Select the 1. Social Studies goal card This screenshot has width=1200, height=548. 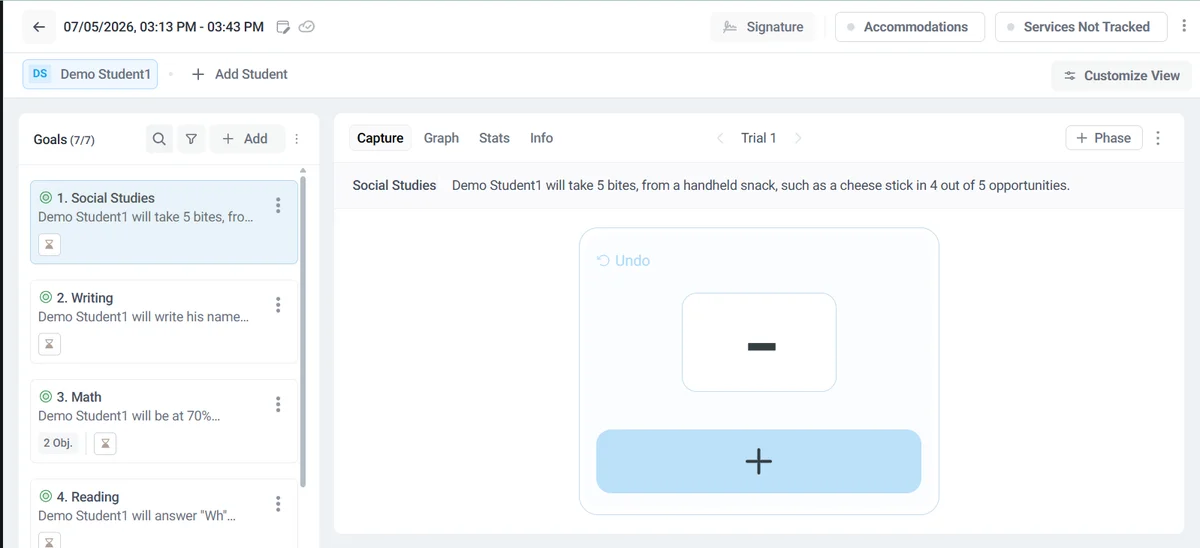coord(164,222)
